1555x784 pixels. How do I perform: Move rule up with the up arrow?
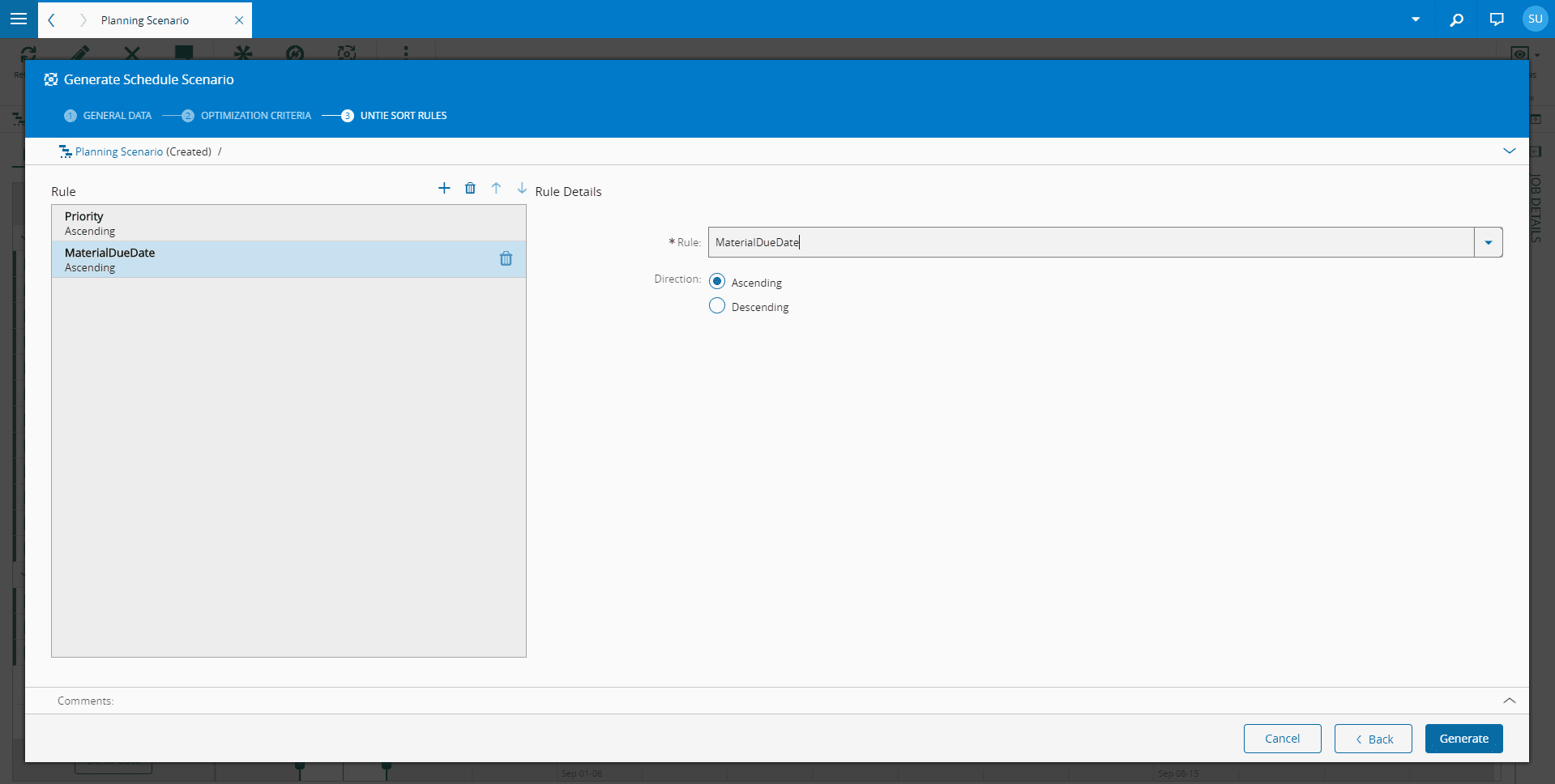[496, 189]
